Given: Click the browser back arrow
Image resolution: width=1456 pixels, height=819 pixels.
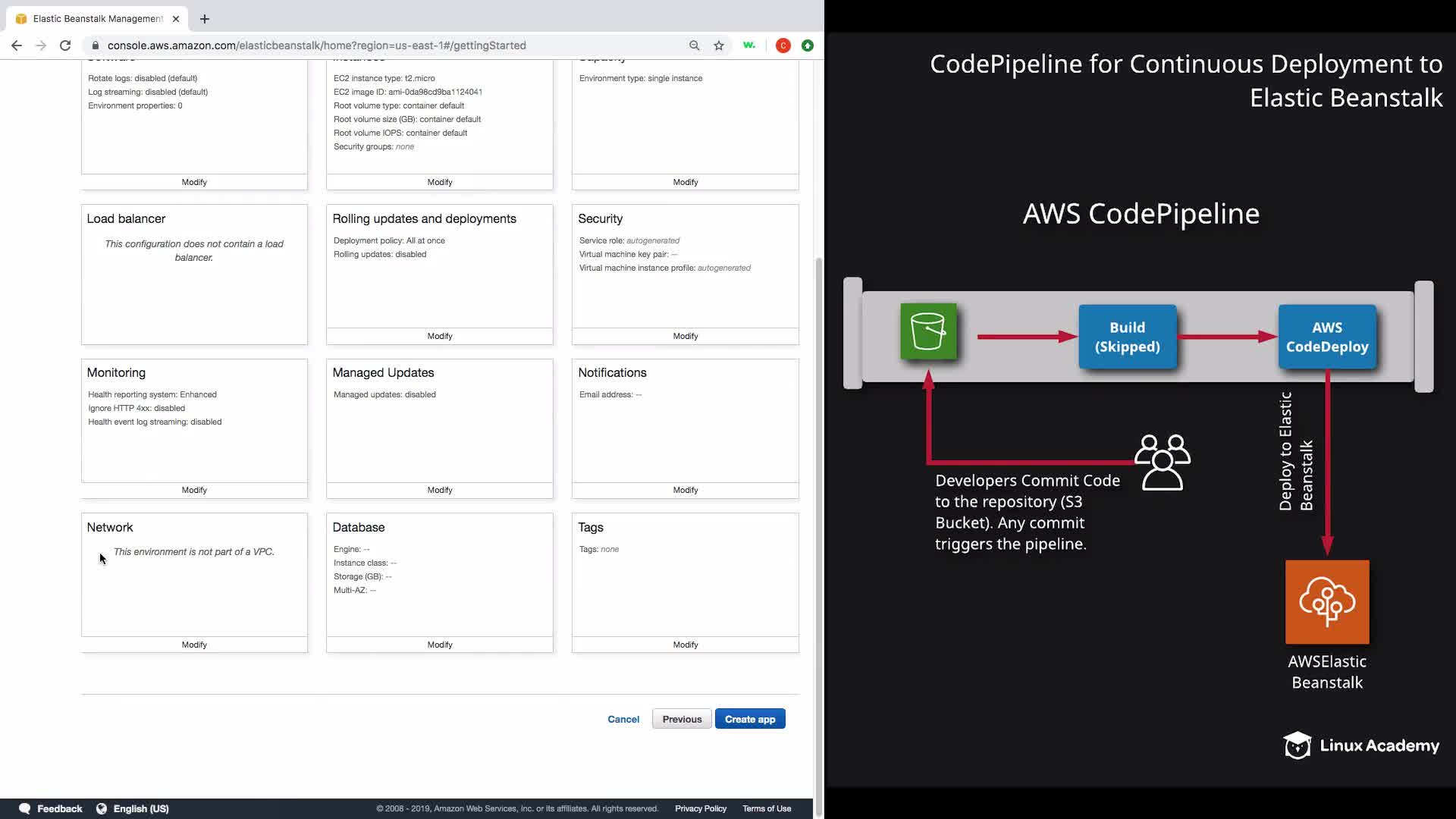Looking at the screenshot, I should coord(17,45).
